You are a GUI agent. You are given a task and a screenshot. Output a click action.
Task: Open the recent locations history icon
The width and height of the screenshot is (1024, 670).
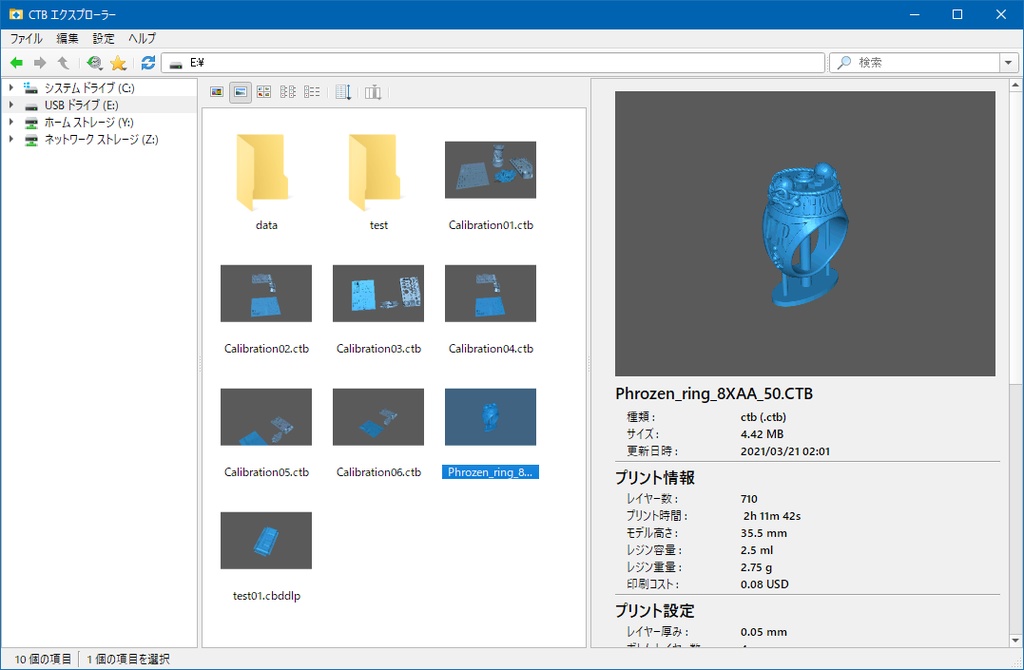(x=95, y=63)
